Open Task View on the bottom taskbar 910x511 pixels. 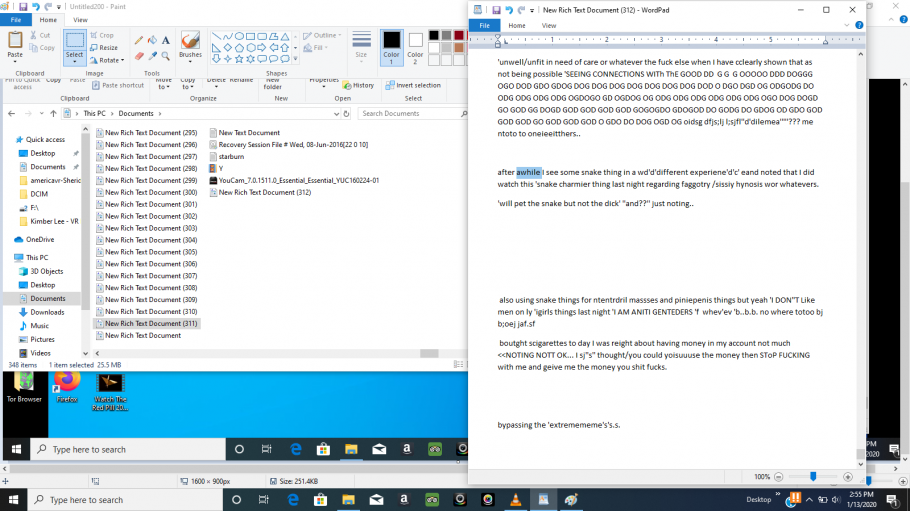point(264,499)
